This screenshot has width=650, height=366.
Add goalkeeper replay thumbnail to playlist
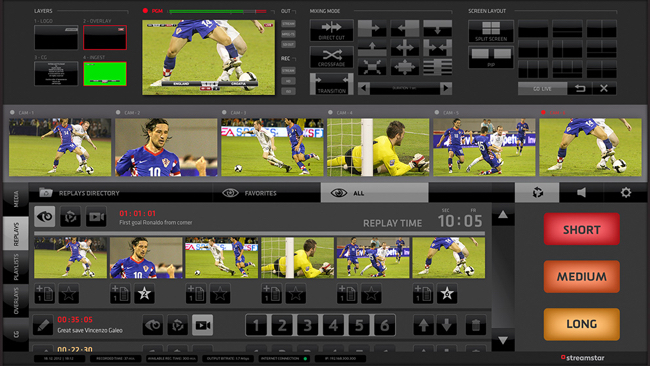pos(272,293)
